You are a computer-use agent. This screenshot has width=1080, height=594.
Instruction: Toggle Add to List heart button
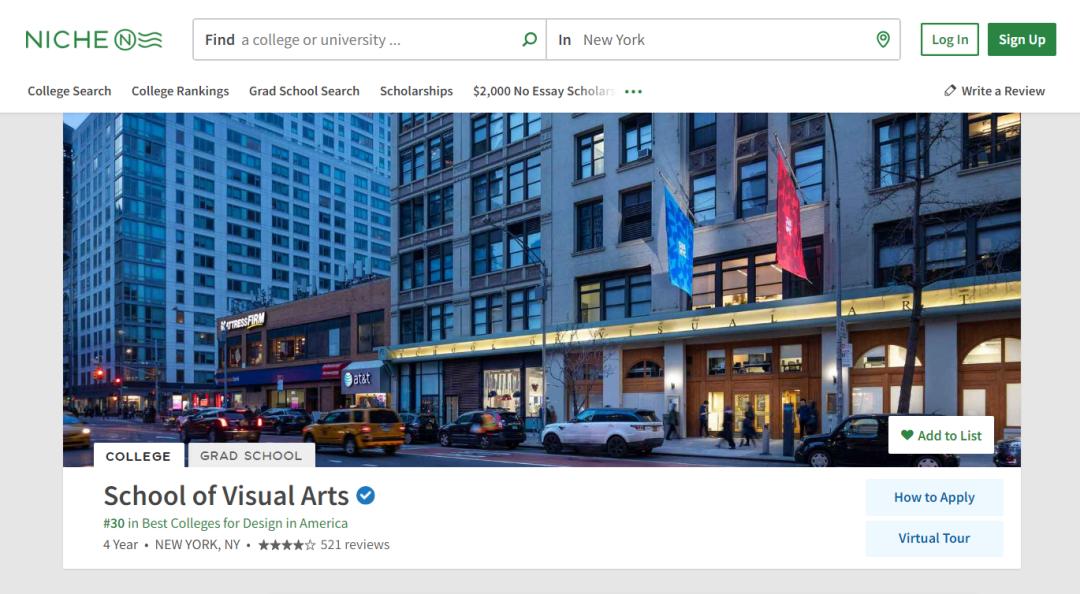click(x=941, y=435)
